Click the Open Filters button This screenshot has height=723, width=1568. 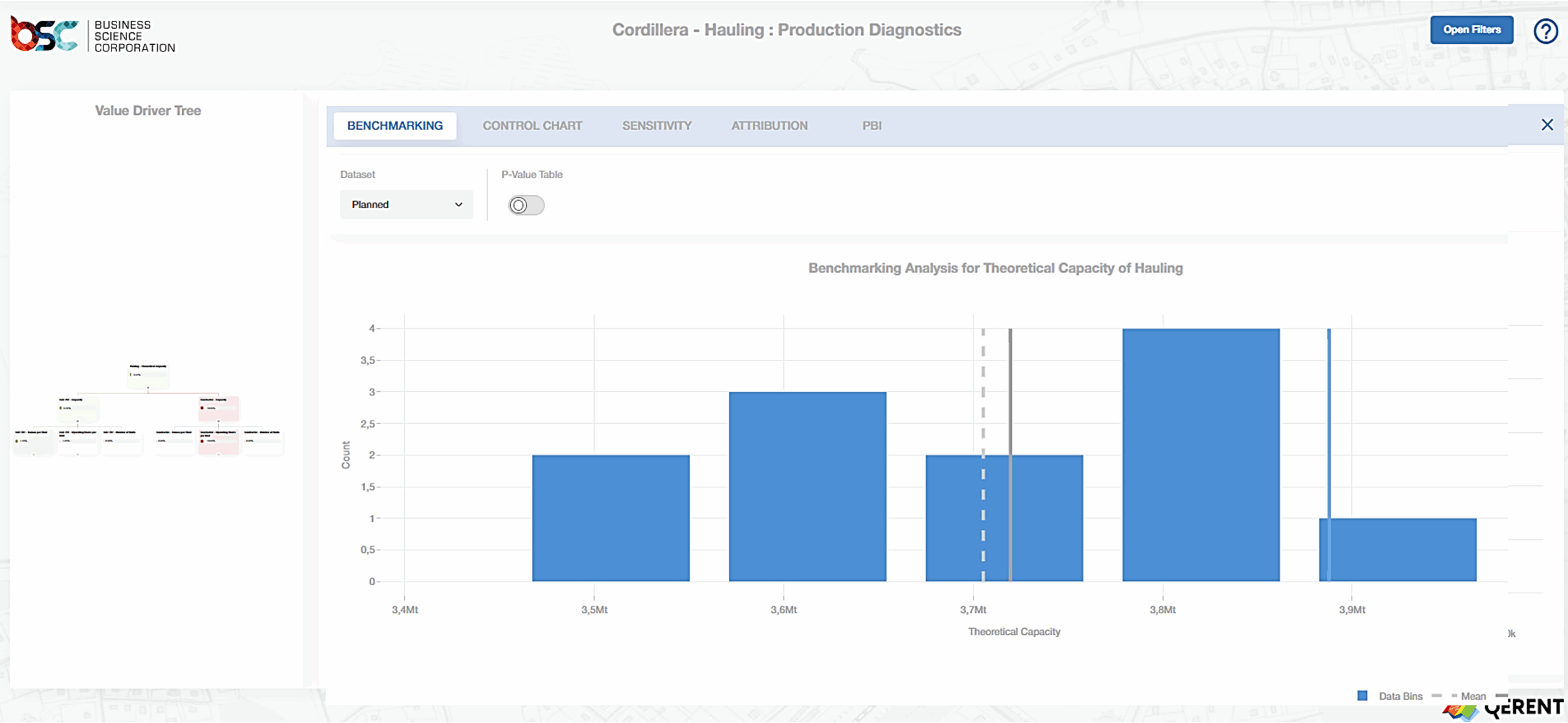pos(1471,29)
